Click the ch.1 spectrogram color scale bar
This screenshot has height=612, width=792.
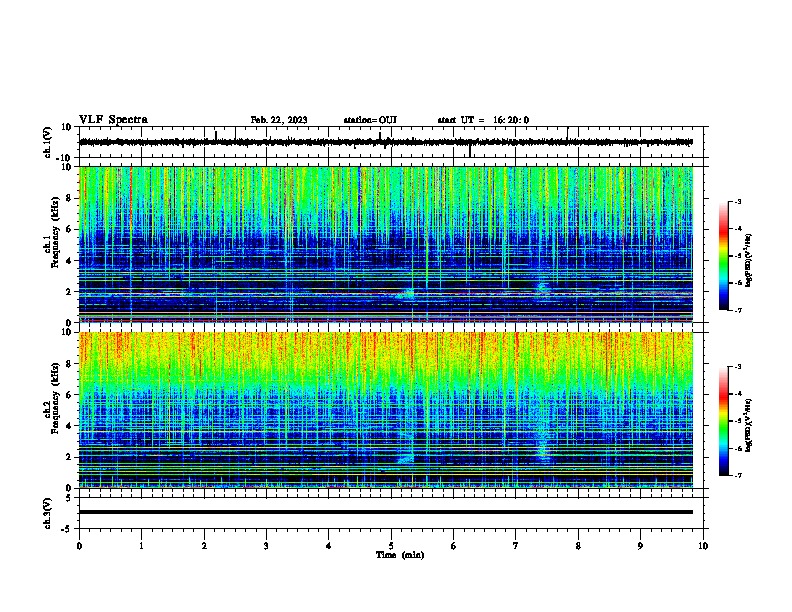tap(723, 256)
